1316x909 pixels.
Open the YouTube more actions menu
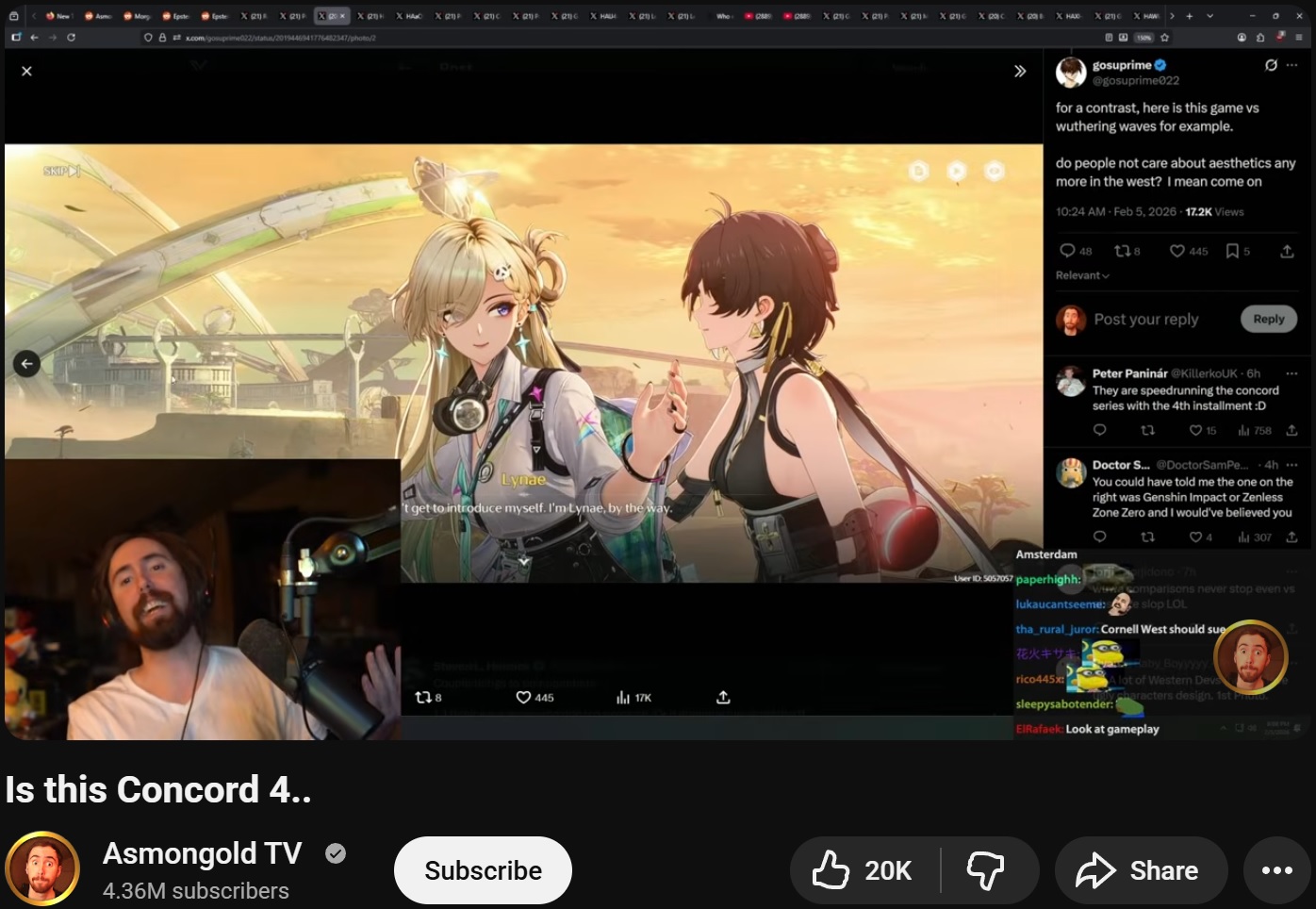1277,870
